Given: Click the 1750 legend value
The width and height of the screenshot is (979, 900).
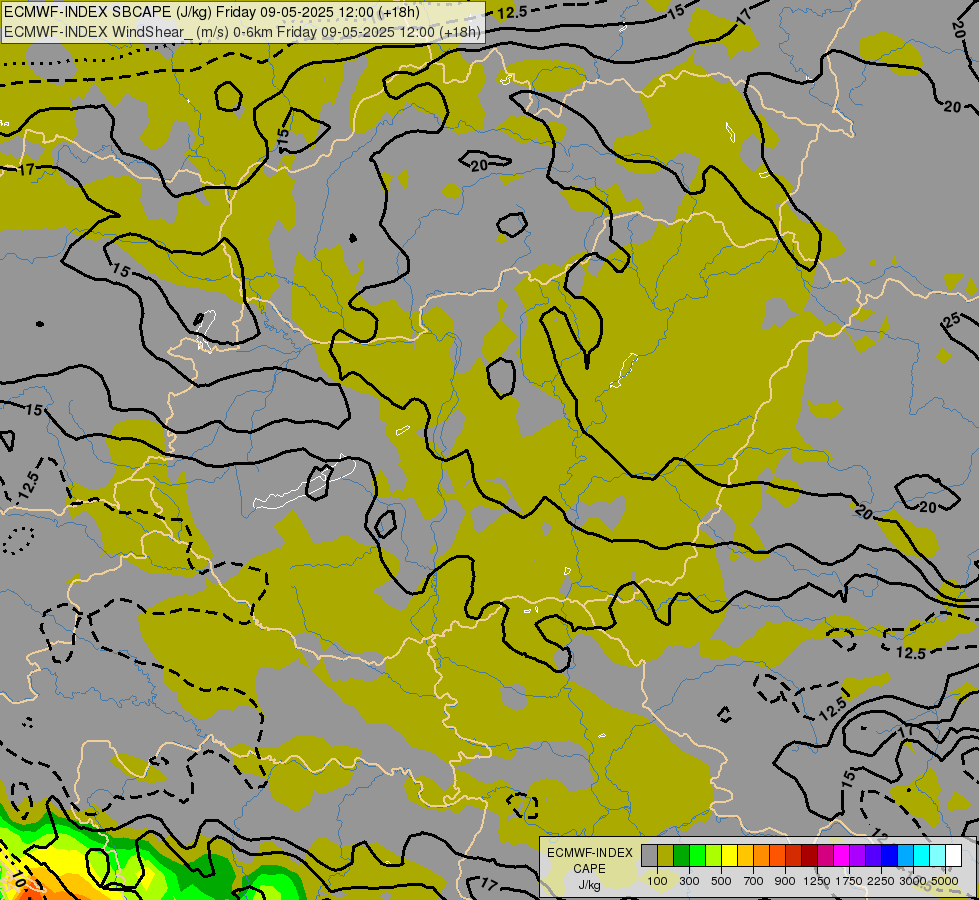Looking at the screenshot, I should click(849, 881).
